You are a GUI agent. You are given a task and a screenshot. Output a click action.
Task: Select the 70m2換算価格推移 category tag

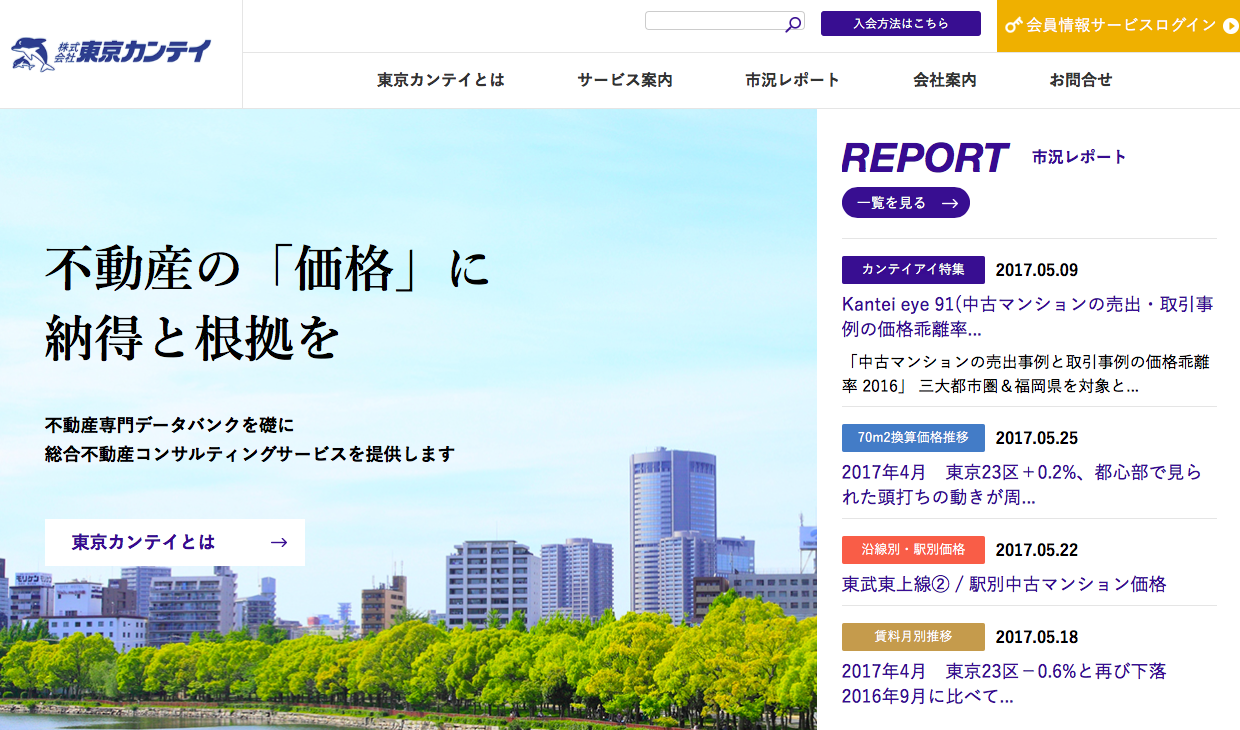point(913,438)
